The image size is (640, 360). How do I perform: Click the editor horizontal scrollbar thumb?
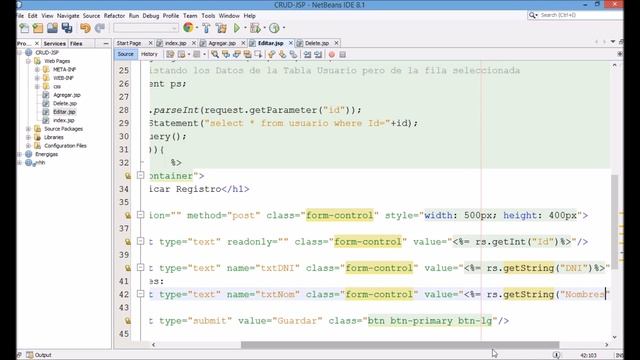click(400, 345)
